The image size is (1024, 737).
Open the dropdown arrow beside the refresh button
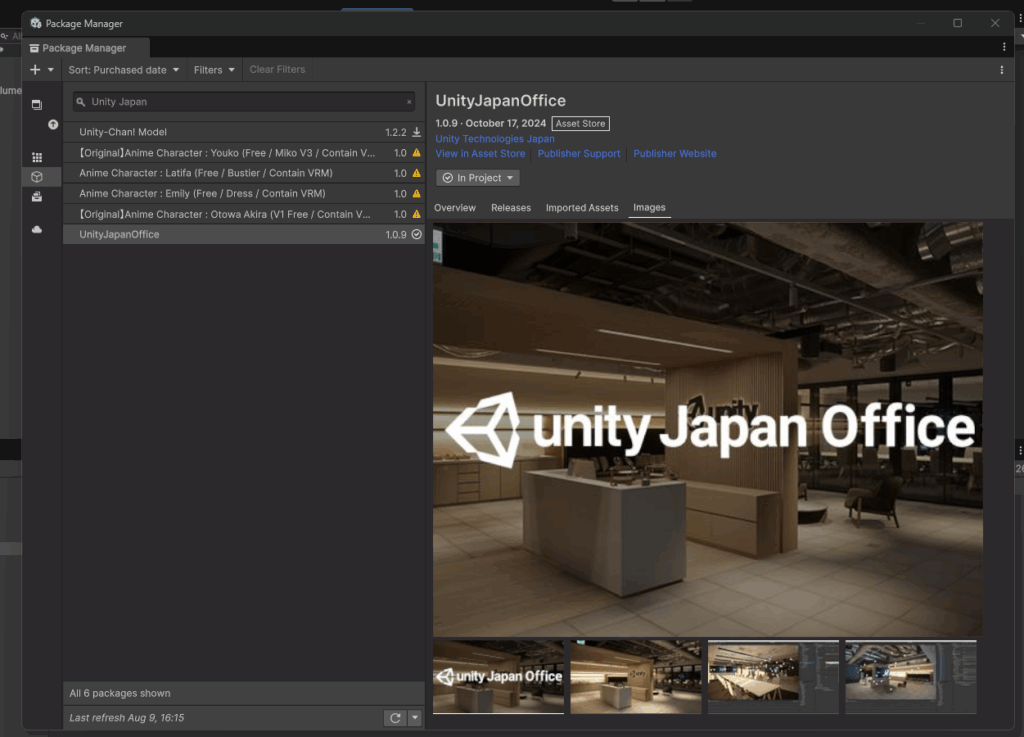(415, 718)
